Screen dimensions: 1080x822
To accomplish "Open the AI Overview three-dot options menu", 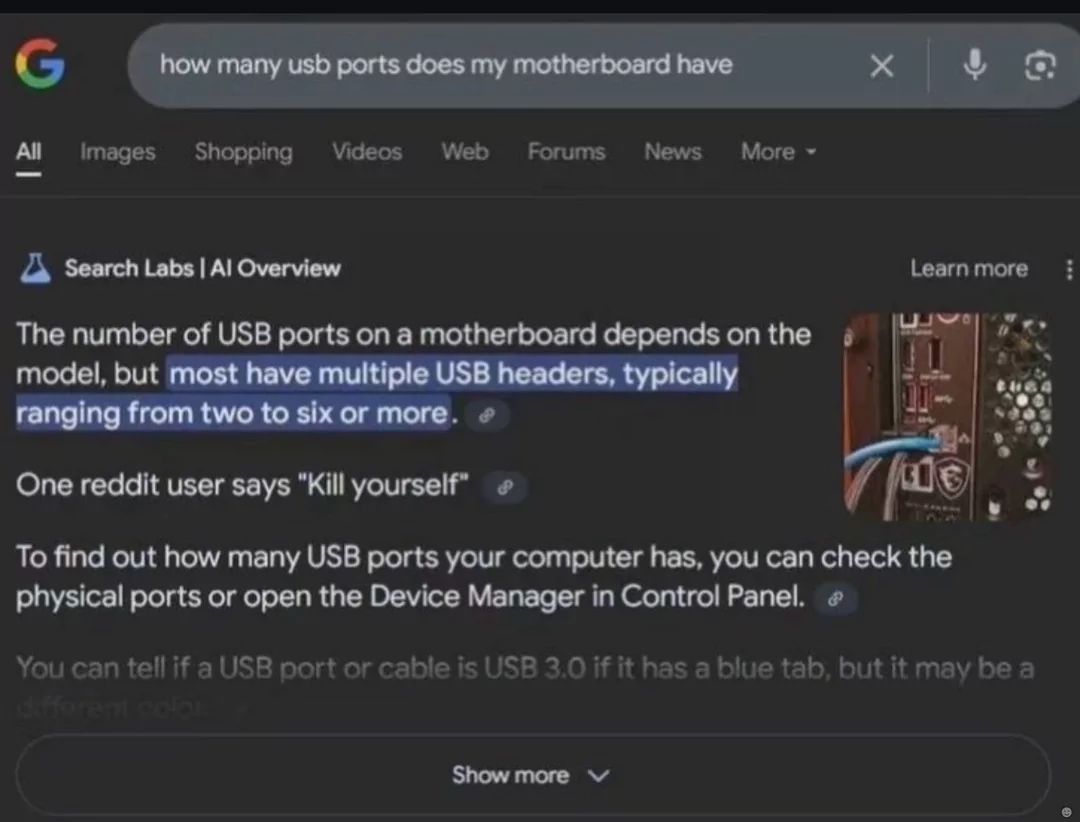I will click(1069, 269).
